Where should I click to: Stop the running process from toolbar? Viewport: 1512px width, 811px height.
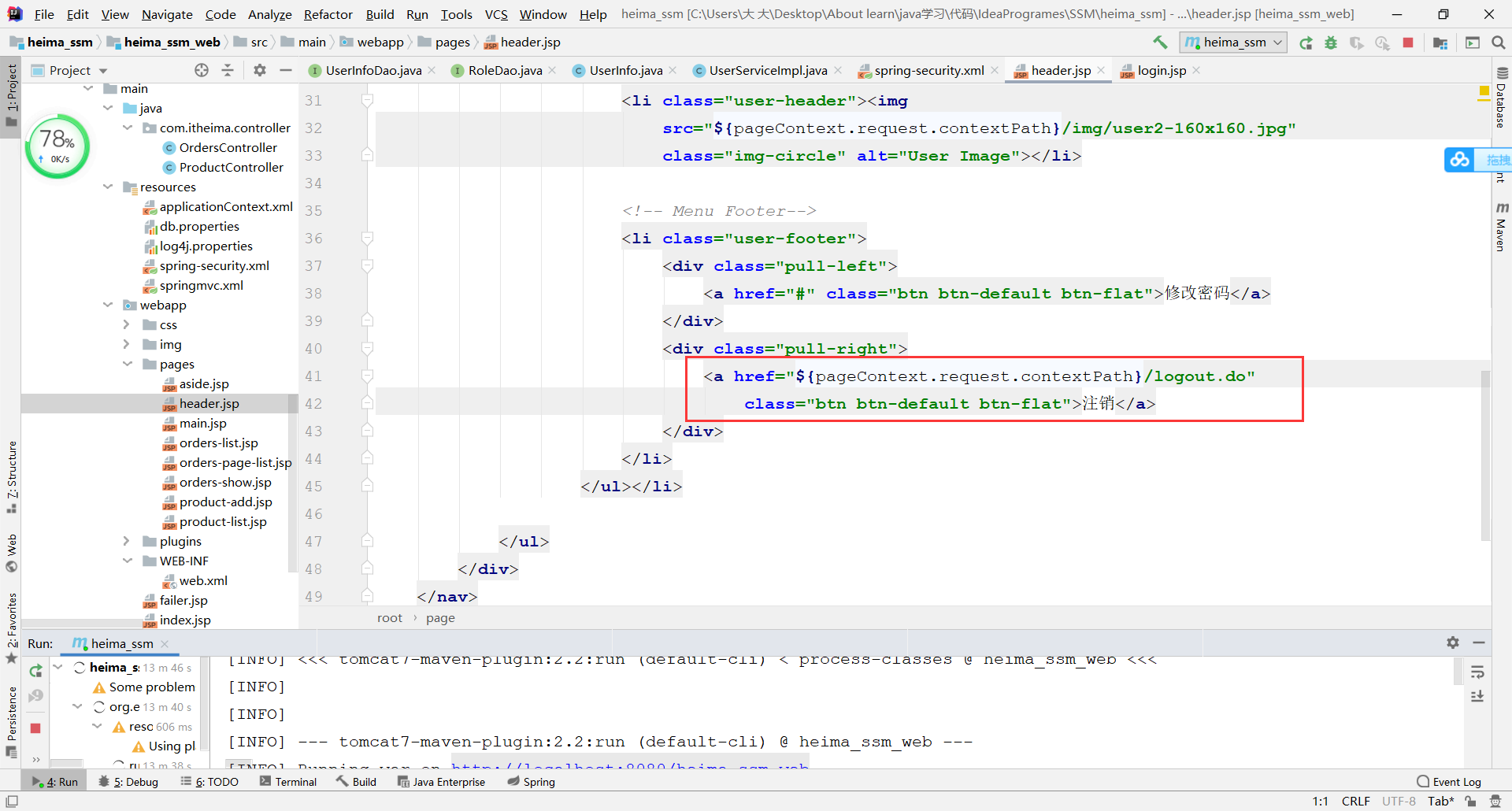click(x=1408, y=43)
